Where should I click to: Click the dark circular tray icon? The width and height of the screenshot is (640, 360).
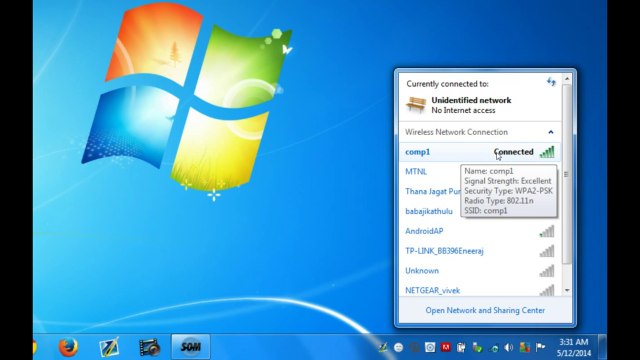(x=414, y=347)
